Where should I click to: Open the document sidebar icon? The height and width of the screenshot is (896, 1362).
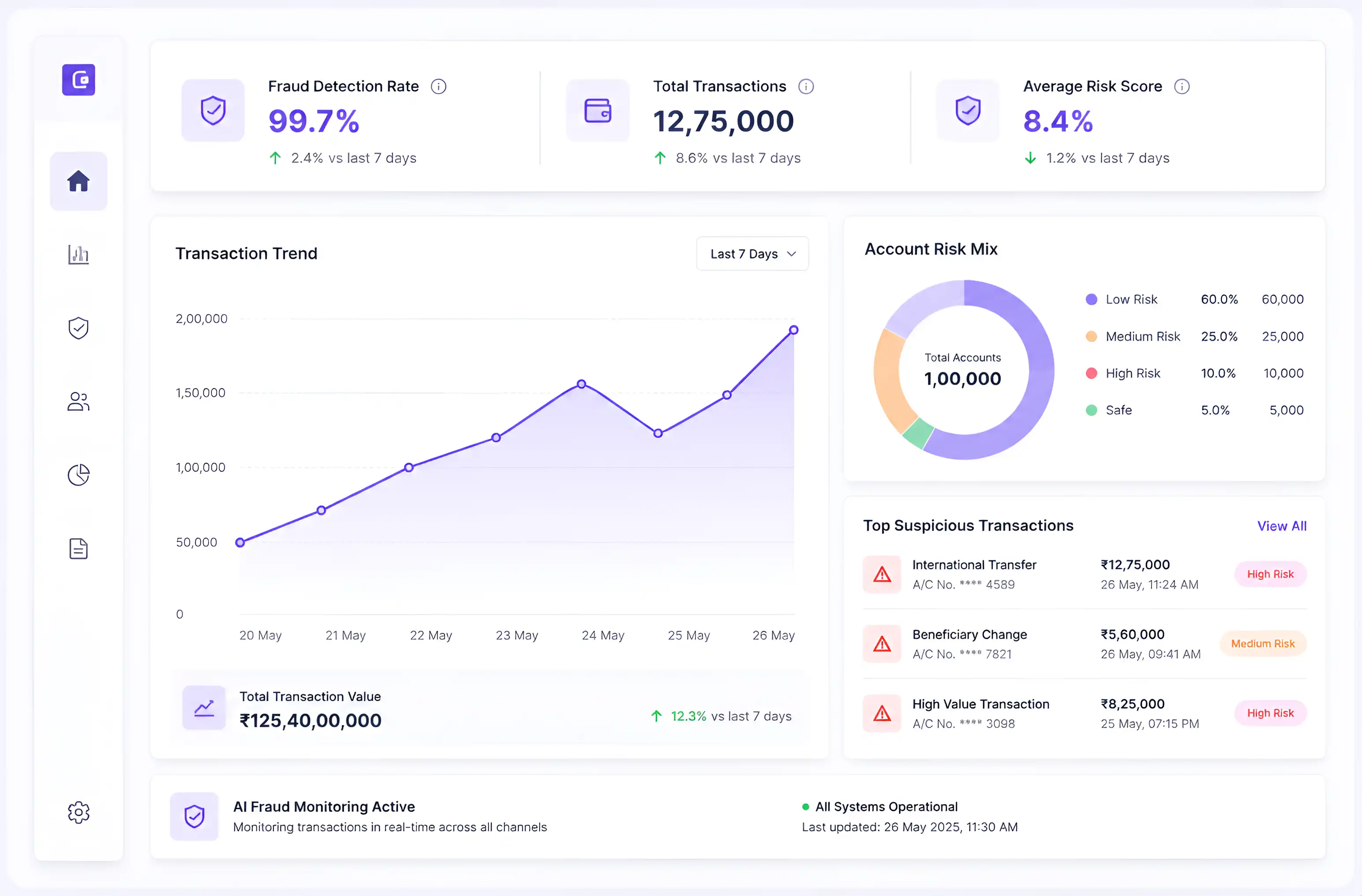click(78, 549)
